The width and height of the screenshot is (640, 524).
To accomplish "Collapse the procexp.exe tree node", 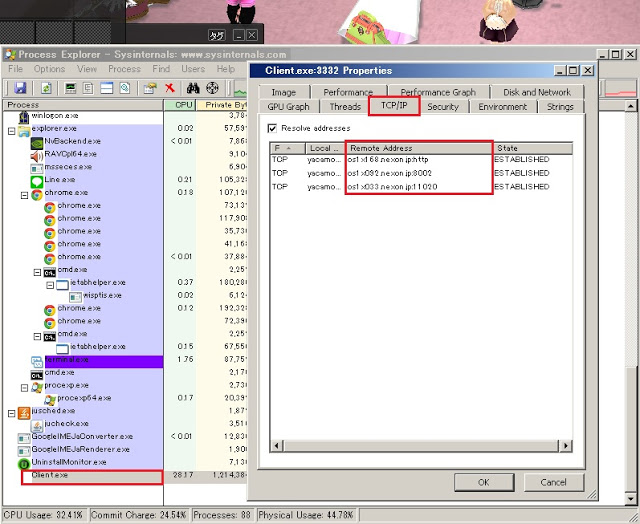I will (24, 388).
